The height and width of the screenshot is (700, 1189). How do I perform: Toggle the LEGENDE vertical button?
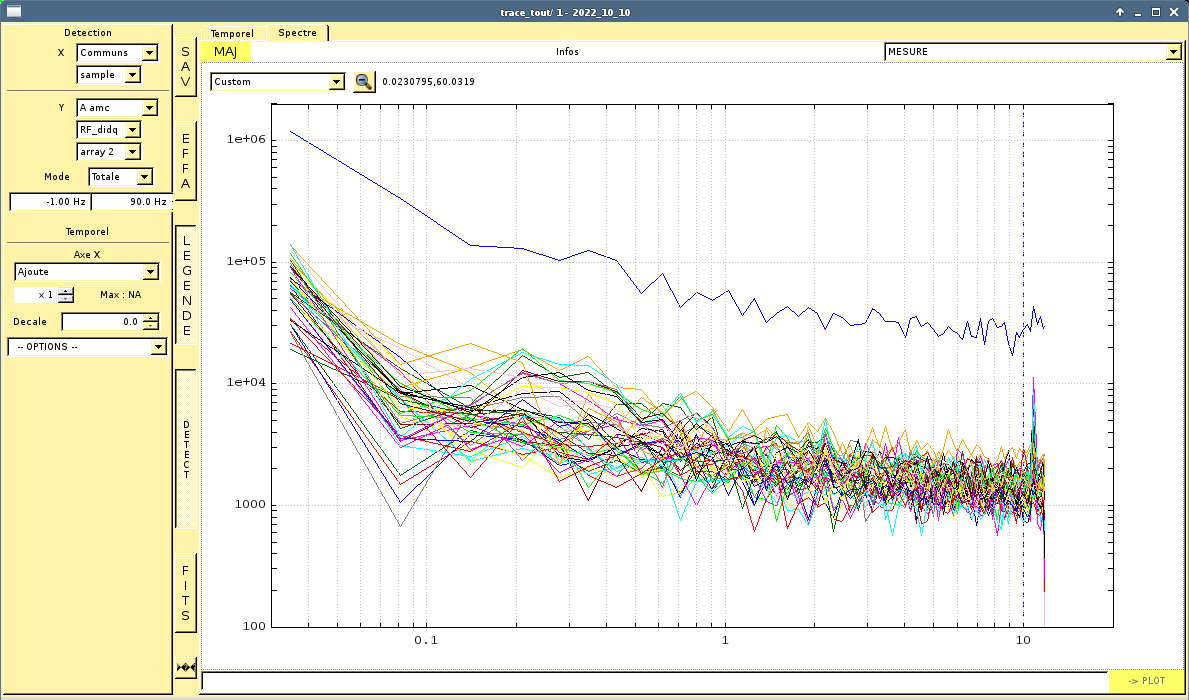pyautogui.click(x=186, y=286)
